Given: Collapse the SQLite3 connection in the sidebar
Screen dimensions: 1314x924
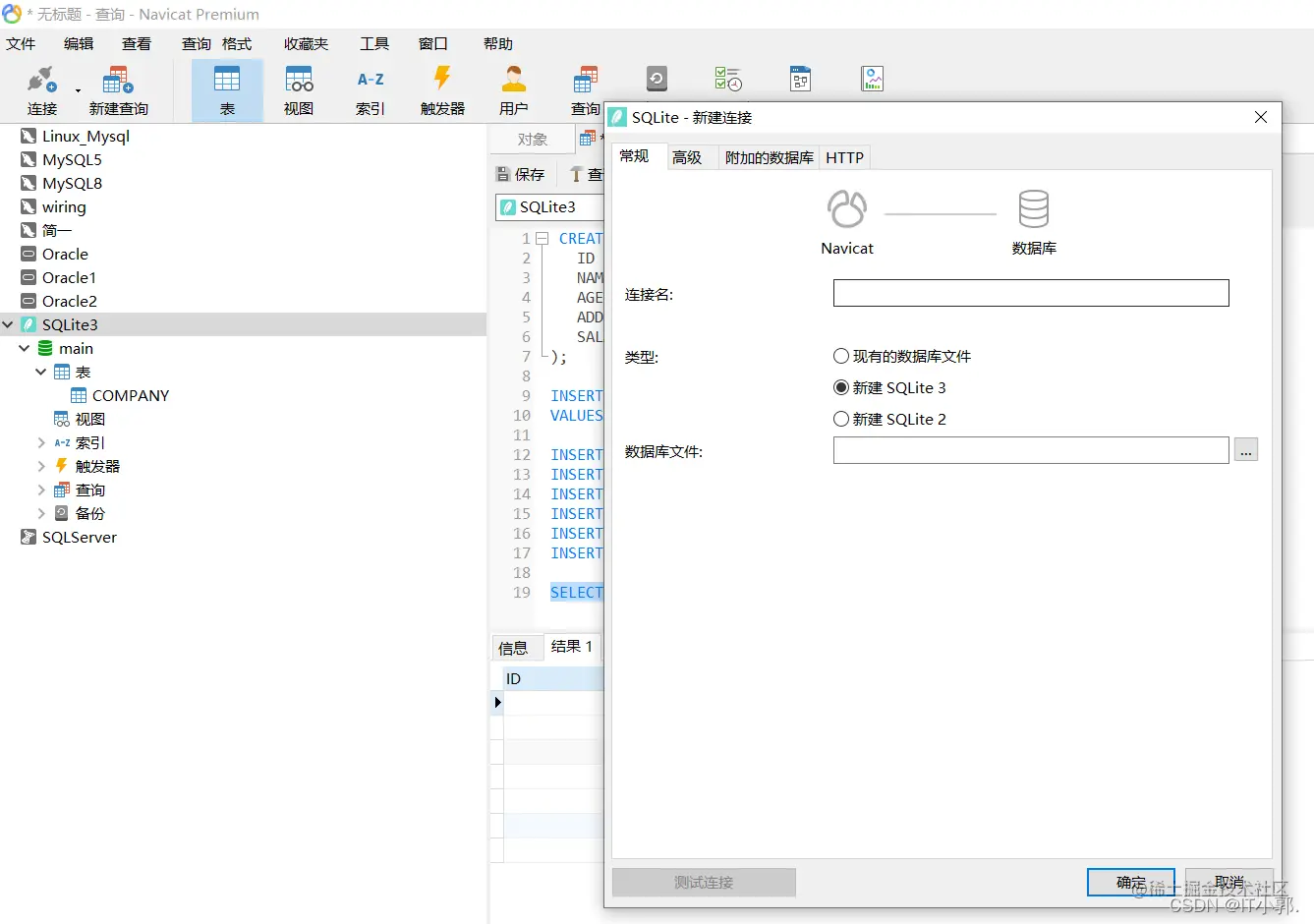Looking at the screenshot, I should 8,324.
